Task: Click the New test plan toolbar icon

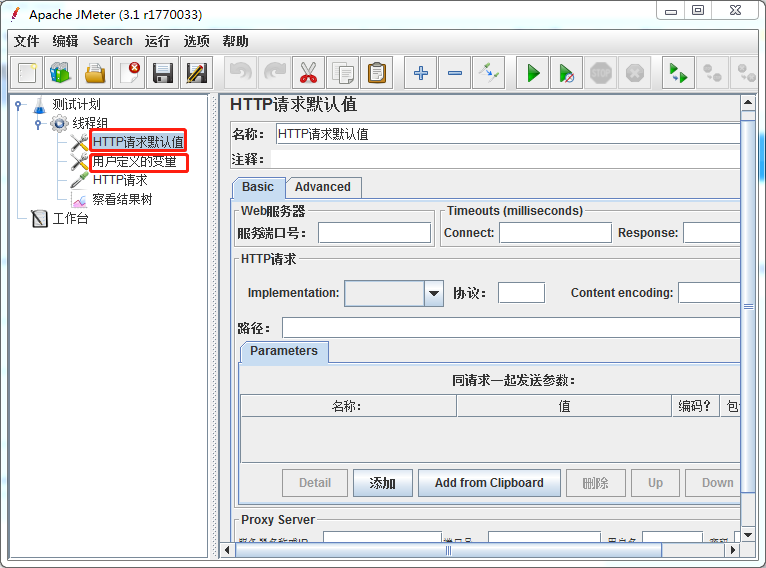Action: pyautogui.click(x=27, y=73)
